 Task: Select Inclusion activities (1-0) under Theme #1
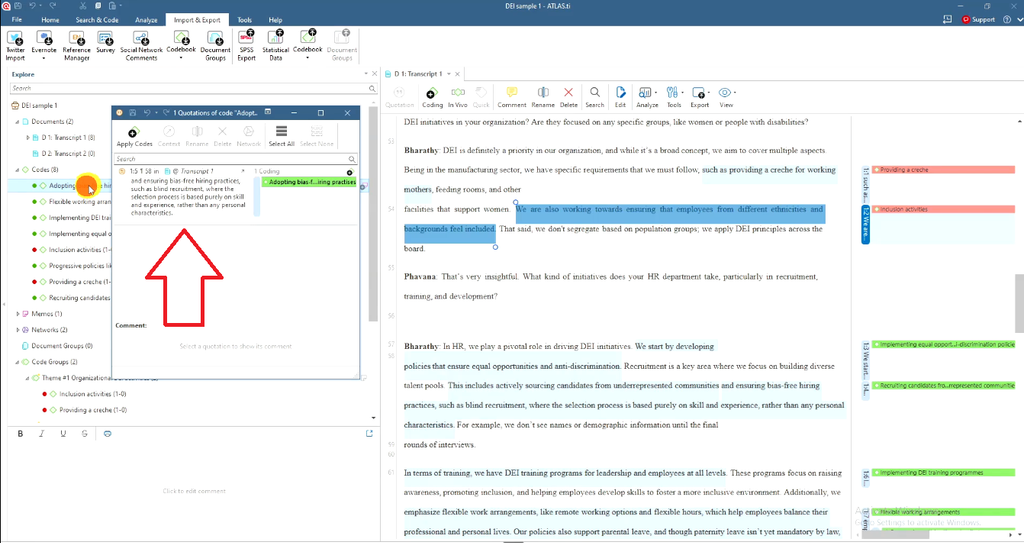coord(92,394)
